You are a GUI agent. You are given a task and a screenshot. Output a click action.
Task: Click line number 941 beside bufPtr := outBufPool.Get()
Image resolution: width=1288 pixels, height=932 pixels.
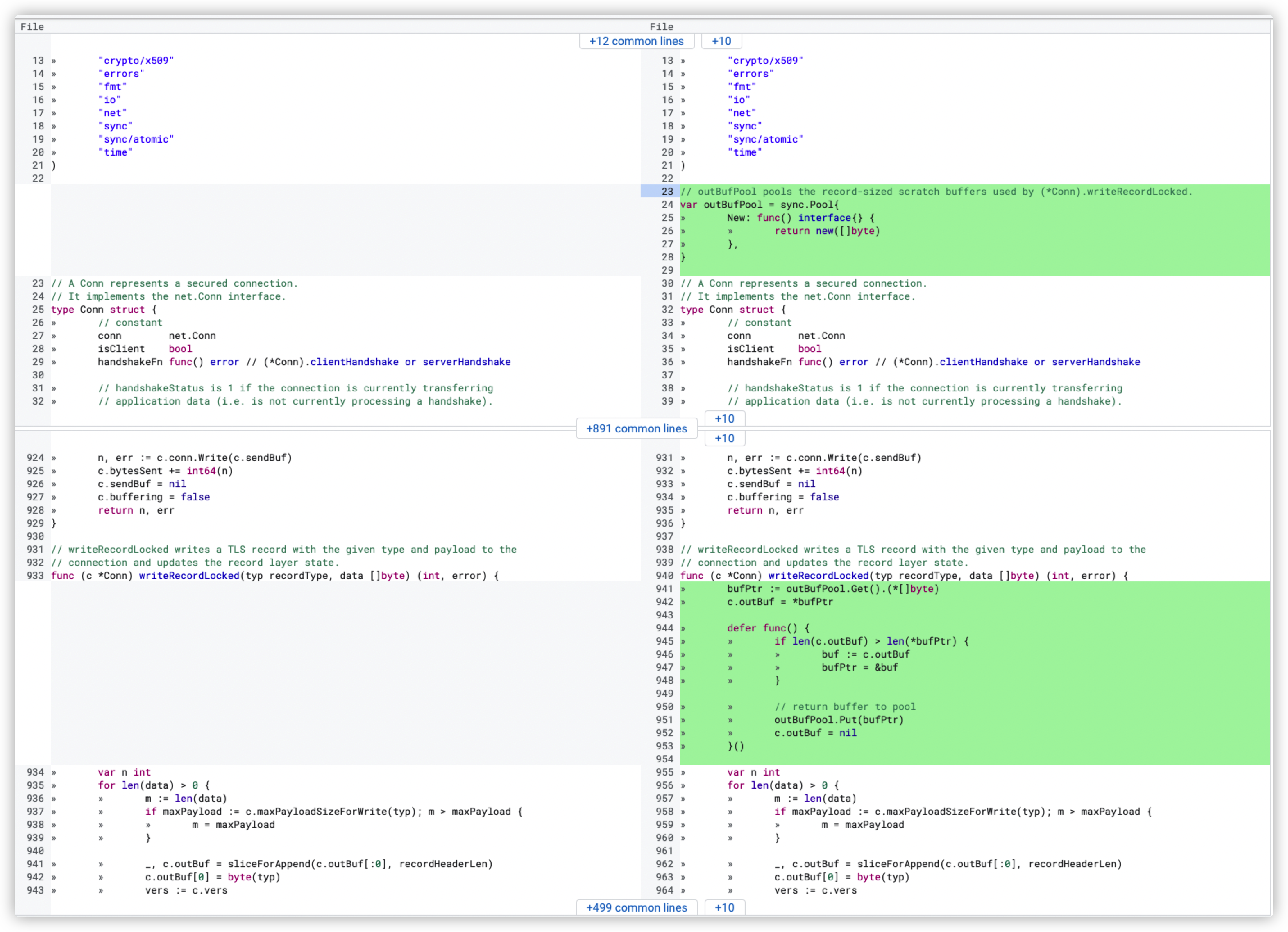point(664,588)
